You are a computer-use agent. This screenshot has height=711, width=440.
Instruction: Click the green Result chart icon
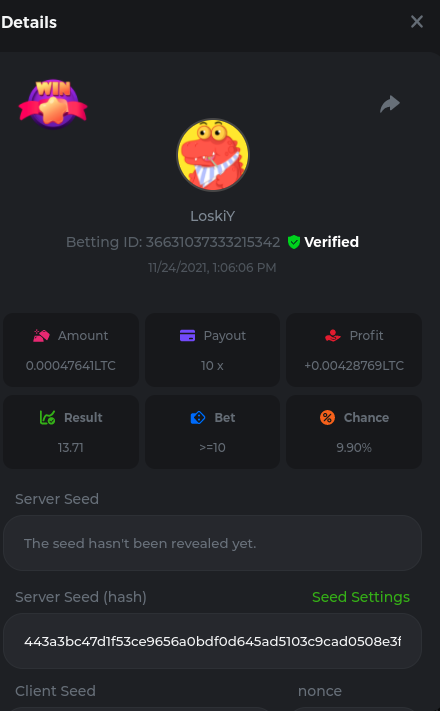pos(47,417)
